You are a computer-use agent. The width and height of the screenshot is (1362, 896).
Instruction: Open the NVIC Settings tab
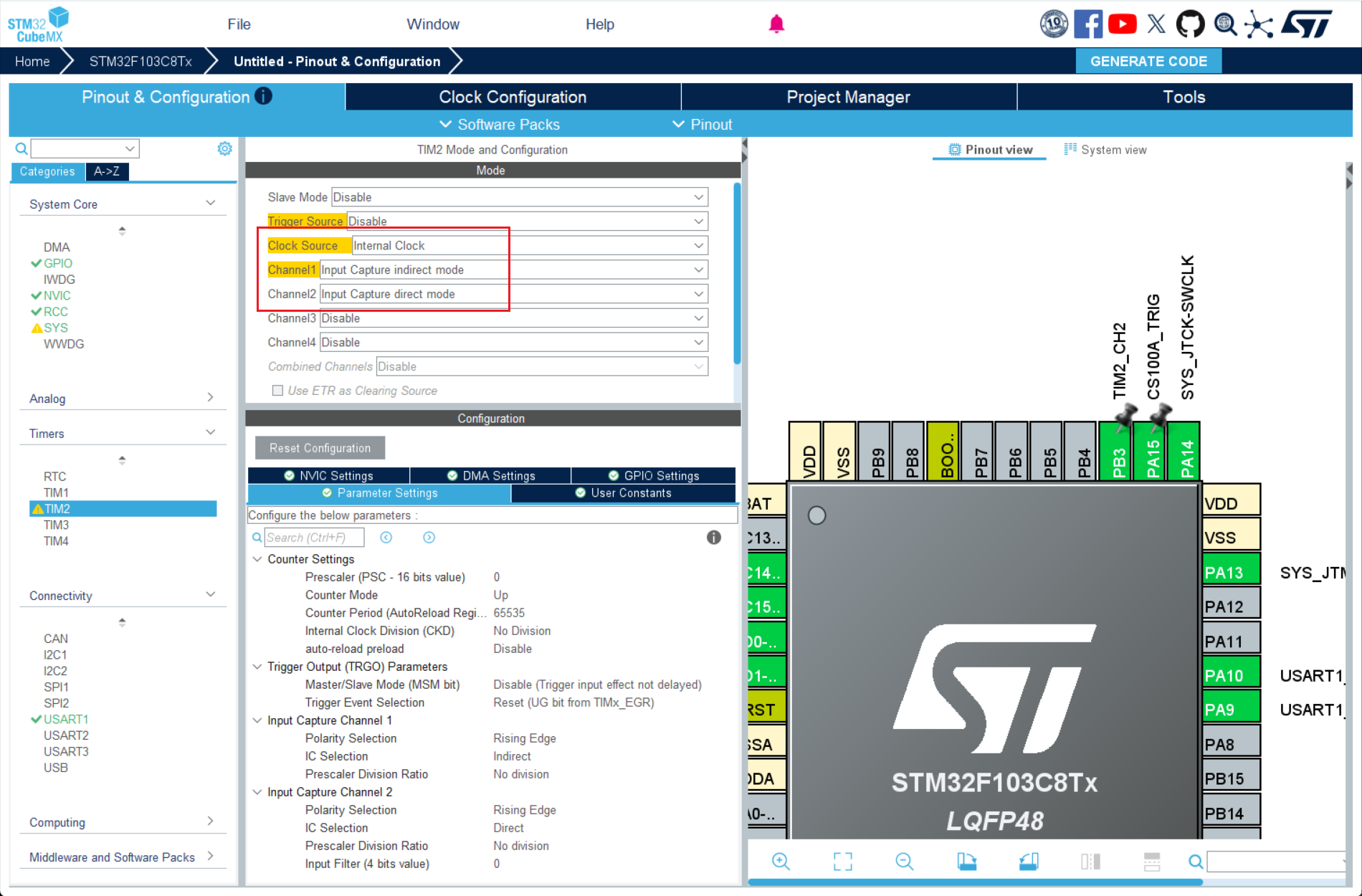click(329, 476)
